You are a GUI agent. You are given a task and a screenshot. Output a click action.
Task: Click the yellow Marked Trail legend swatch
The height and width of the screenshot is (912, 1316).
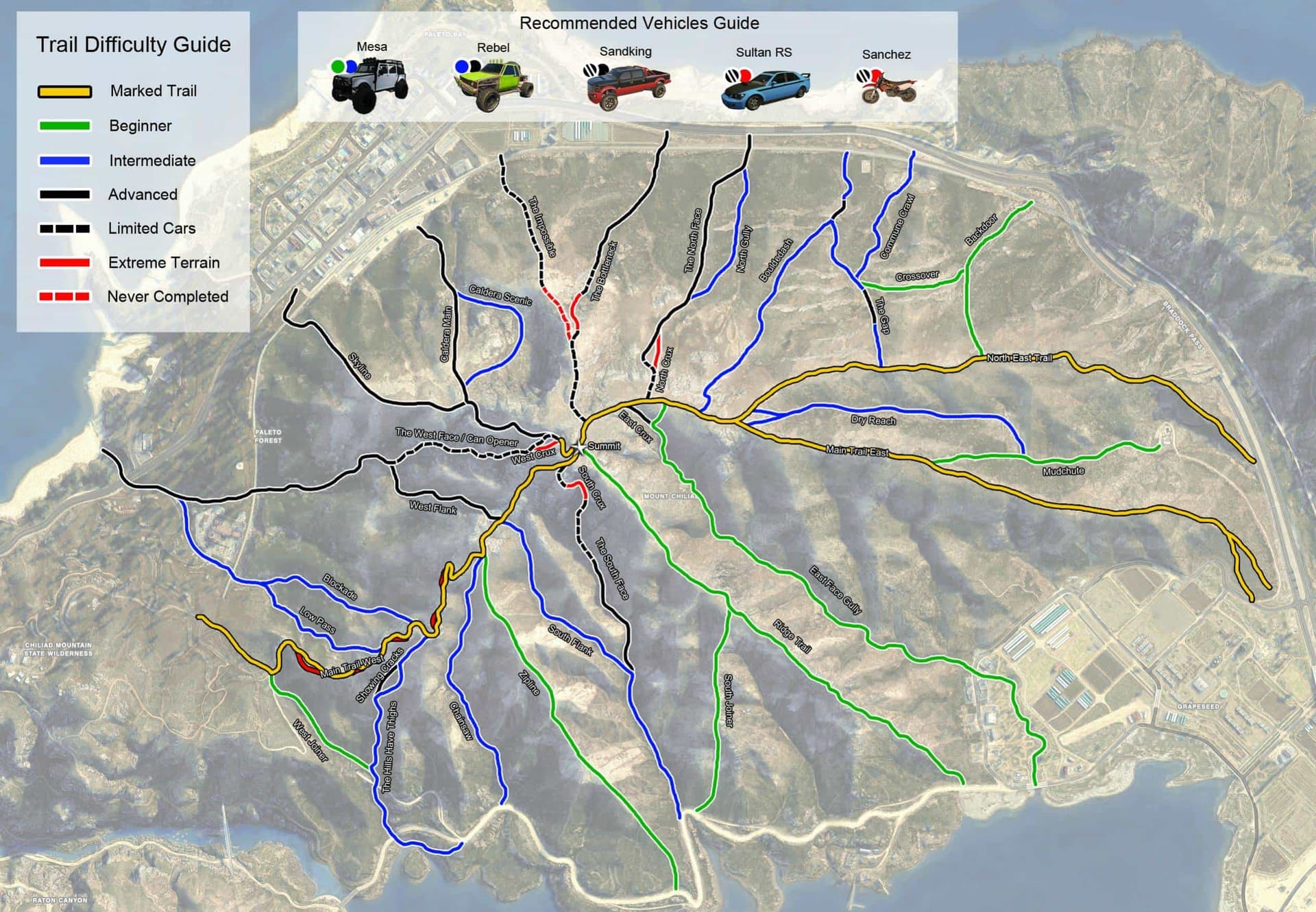click(x=64, y=92)
